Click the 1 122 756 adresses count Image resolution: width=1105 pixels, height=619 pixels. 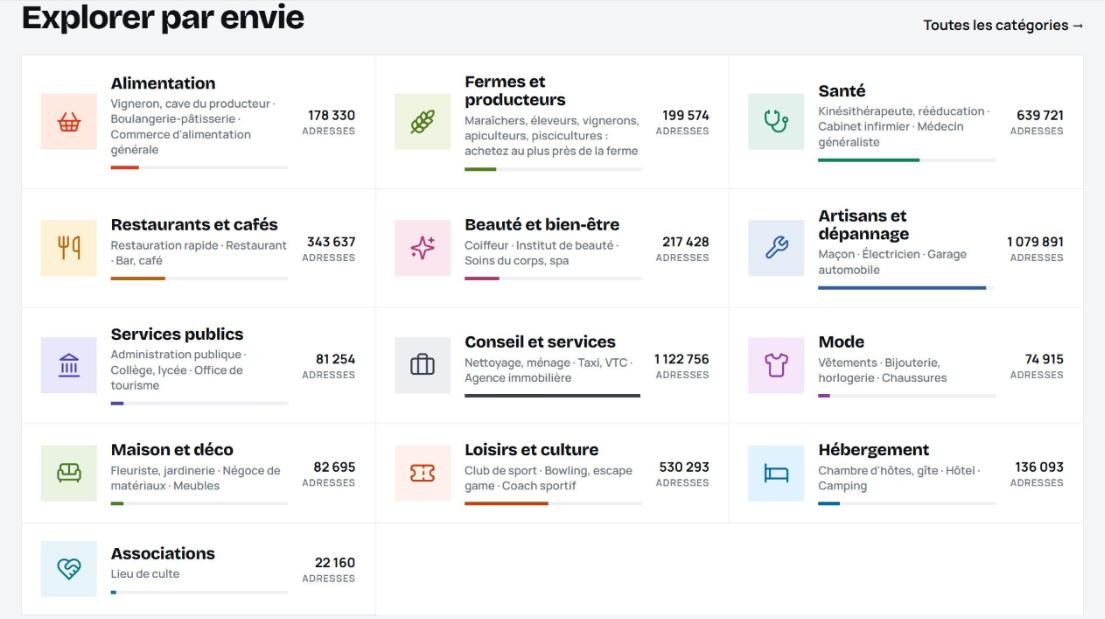click(x=681, y=366)
